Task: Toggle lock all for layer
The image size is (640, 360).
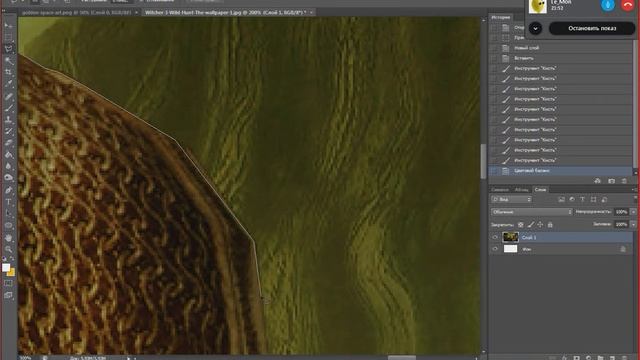Action: point(550,224)
